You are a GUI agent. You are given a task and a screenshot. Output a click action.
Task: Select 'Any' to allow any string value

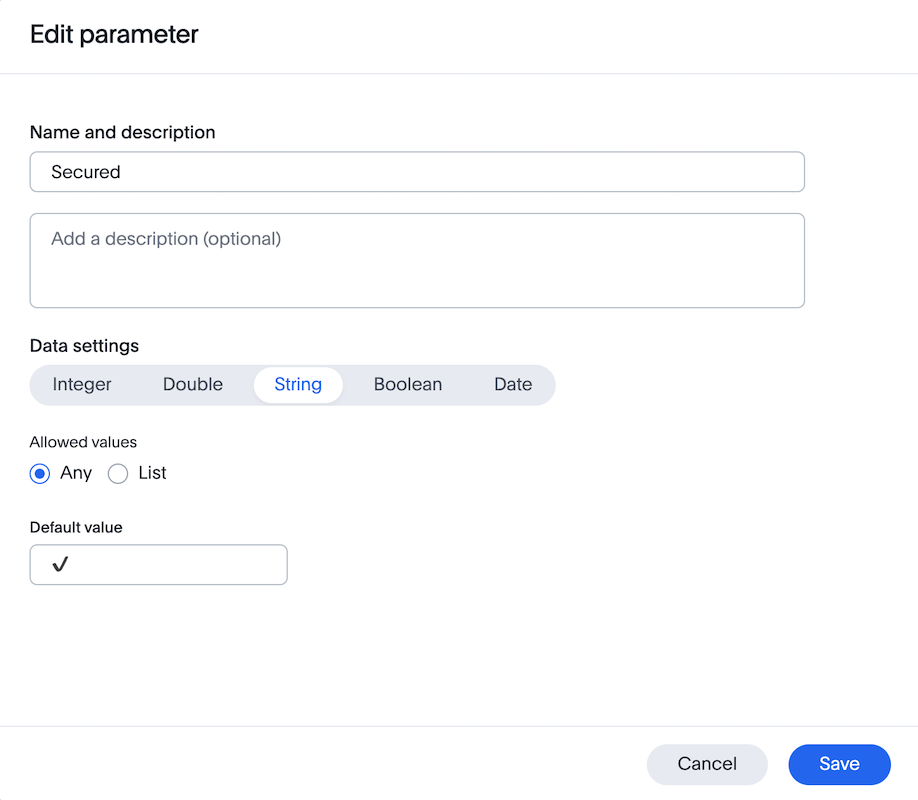point(39,473)
